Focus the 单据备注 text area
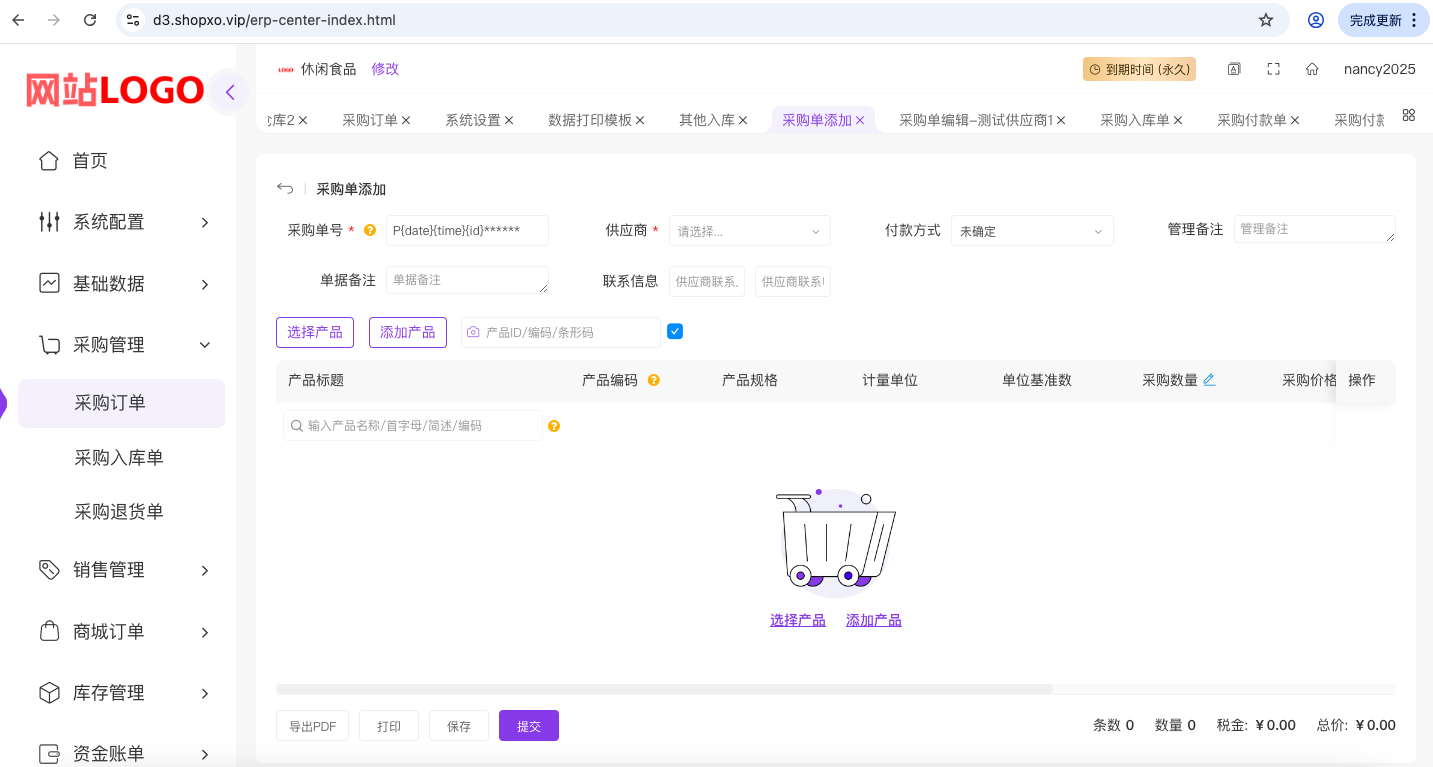The image size is (1433, 767). 467,280
